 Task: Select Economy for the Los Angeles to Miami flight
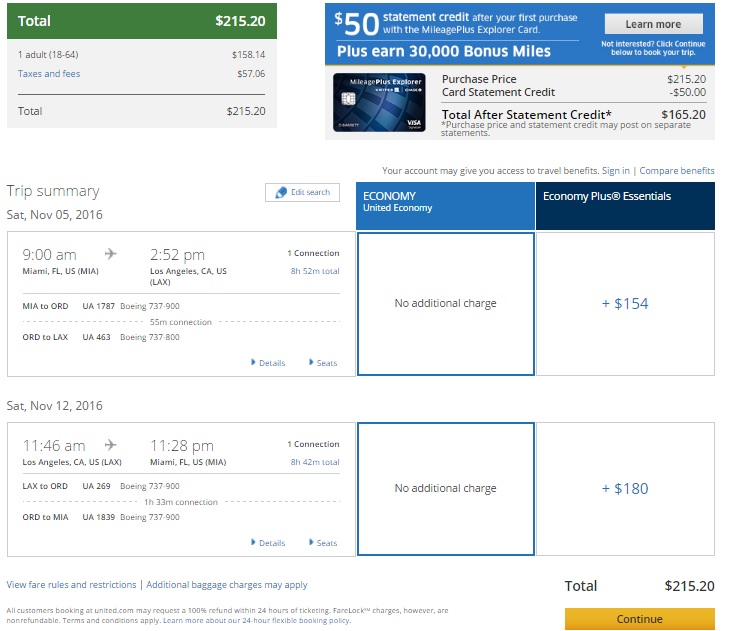coord(446,489)
